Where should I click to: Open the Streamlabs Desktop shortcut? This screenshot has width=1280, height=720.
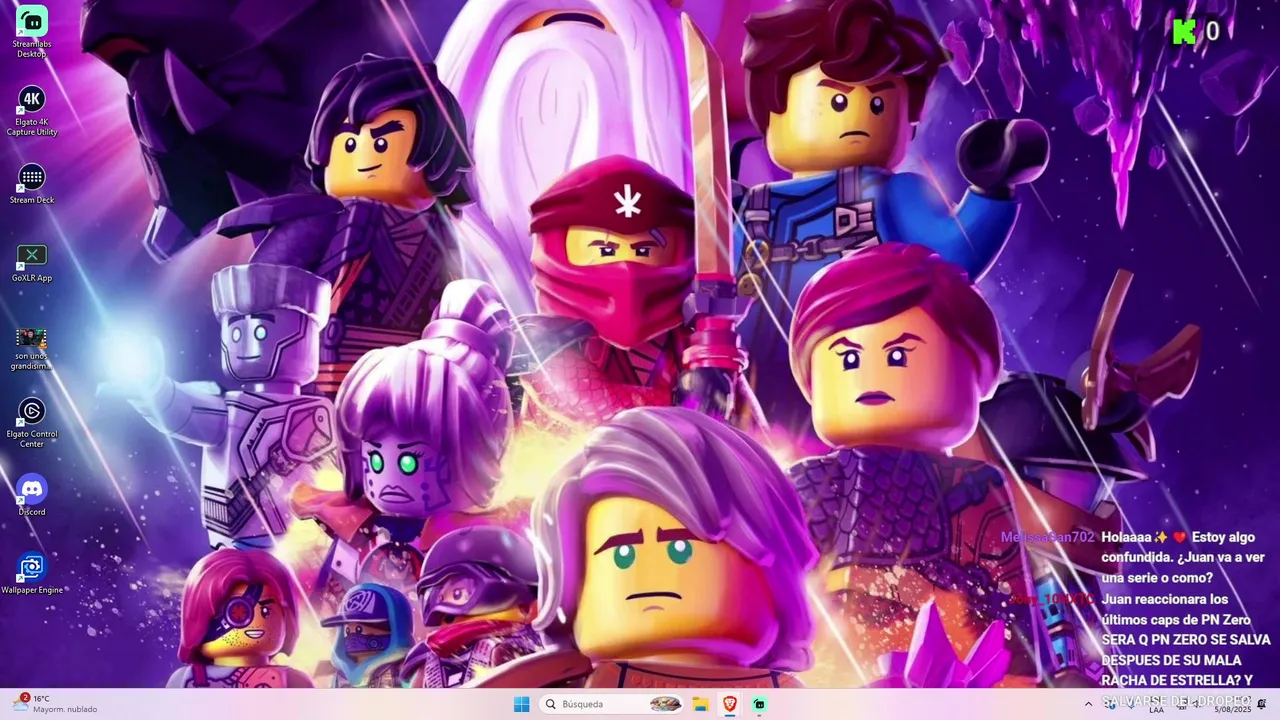[32, 32]
